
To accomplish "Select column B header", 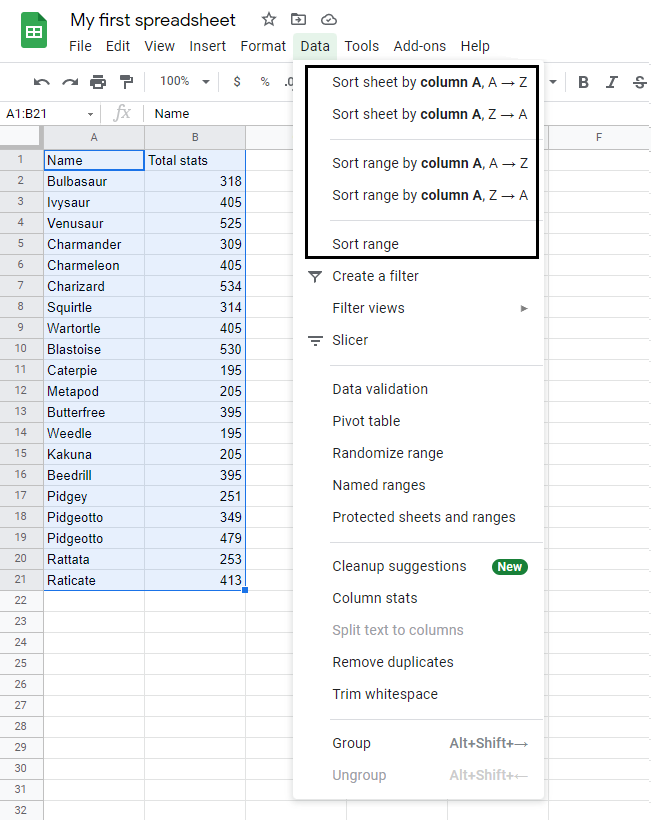I will click(x=195, y=137).
